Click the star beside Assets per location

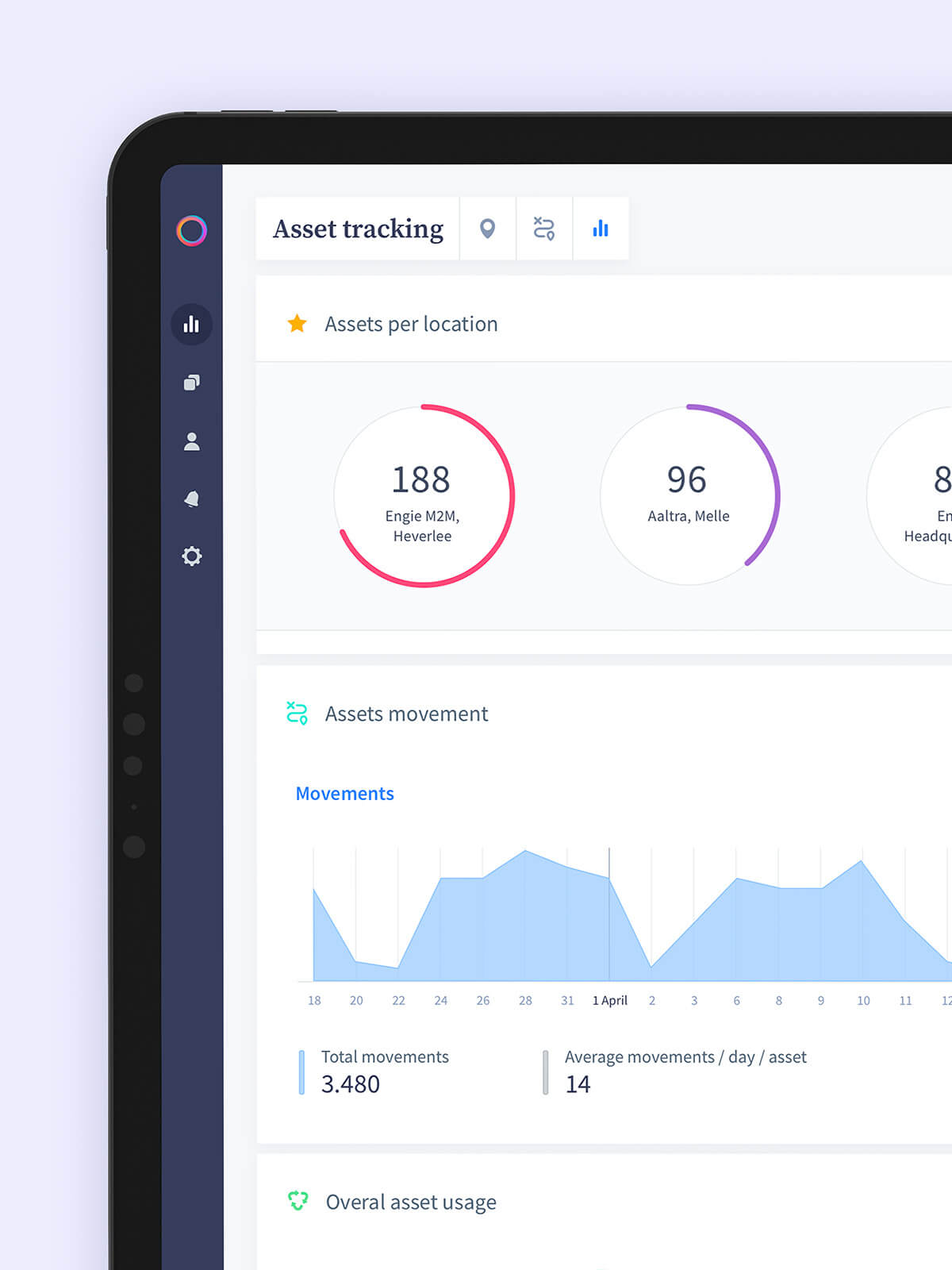[297, 323]
